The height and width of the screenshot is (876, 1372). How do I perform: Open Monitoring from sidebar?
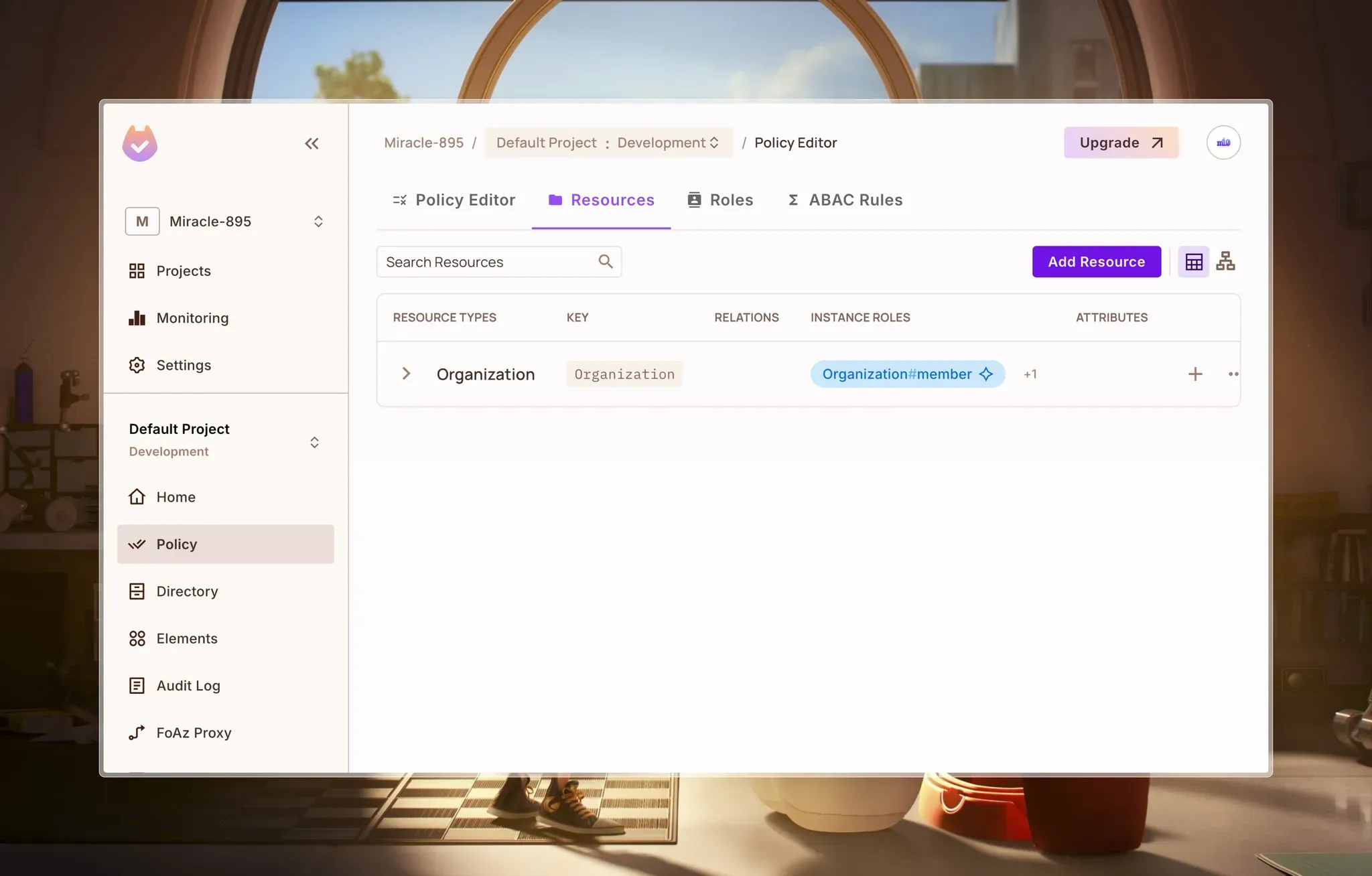tap(192, 318)
